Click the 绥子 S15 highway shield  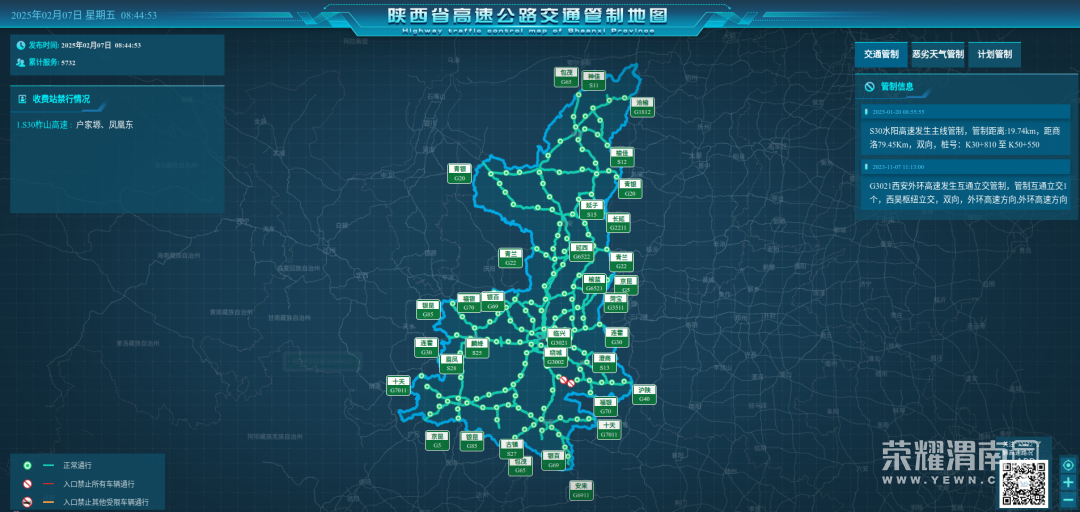coord(592,209)
